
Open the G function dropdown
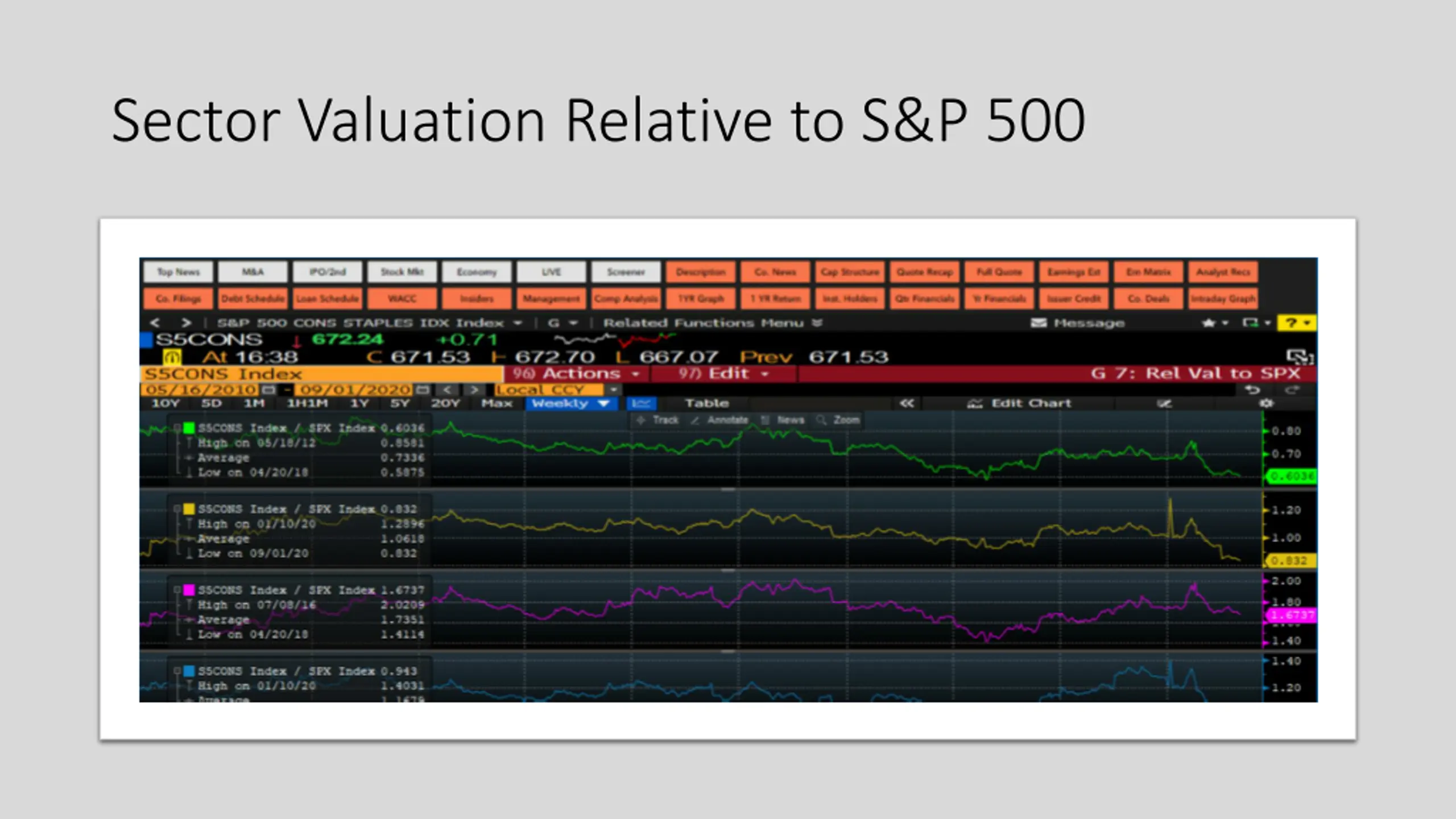[x=573, y=323]
